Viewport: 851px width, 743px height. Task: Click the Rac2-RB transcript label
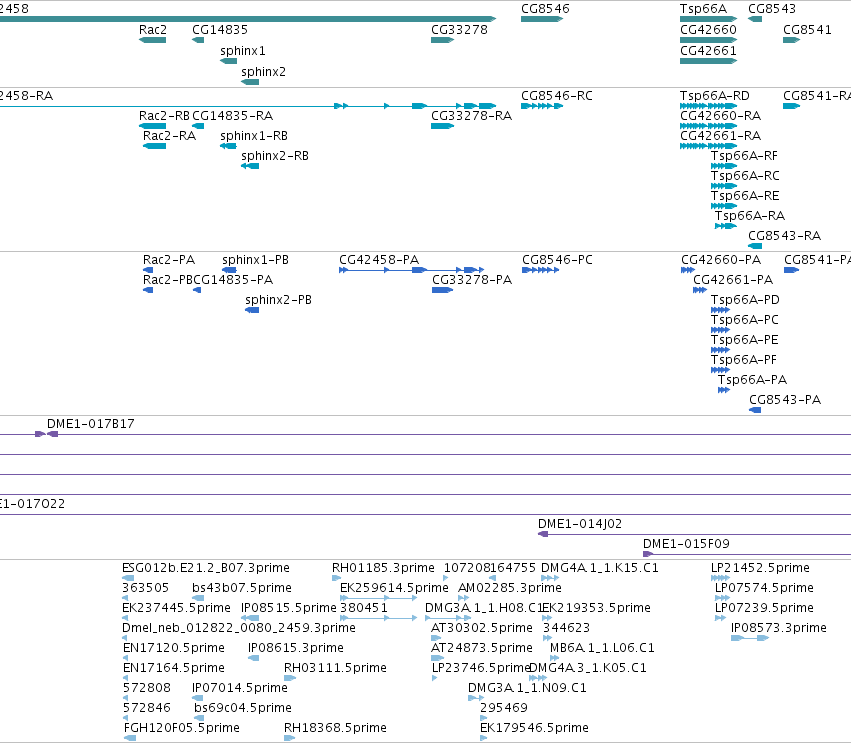click(164, 116)
